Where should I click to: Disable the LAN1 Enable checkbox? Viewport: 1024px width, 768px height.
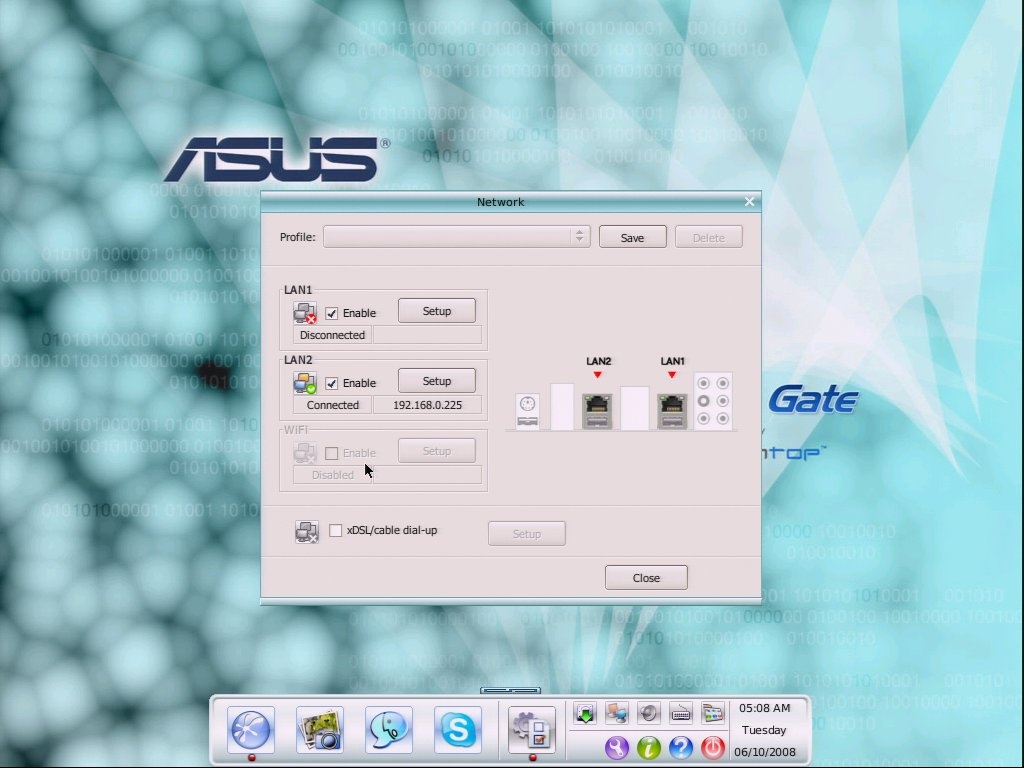point(332,312)
